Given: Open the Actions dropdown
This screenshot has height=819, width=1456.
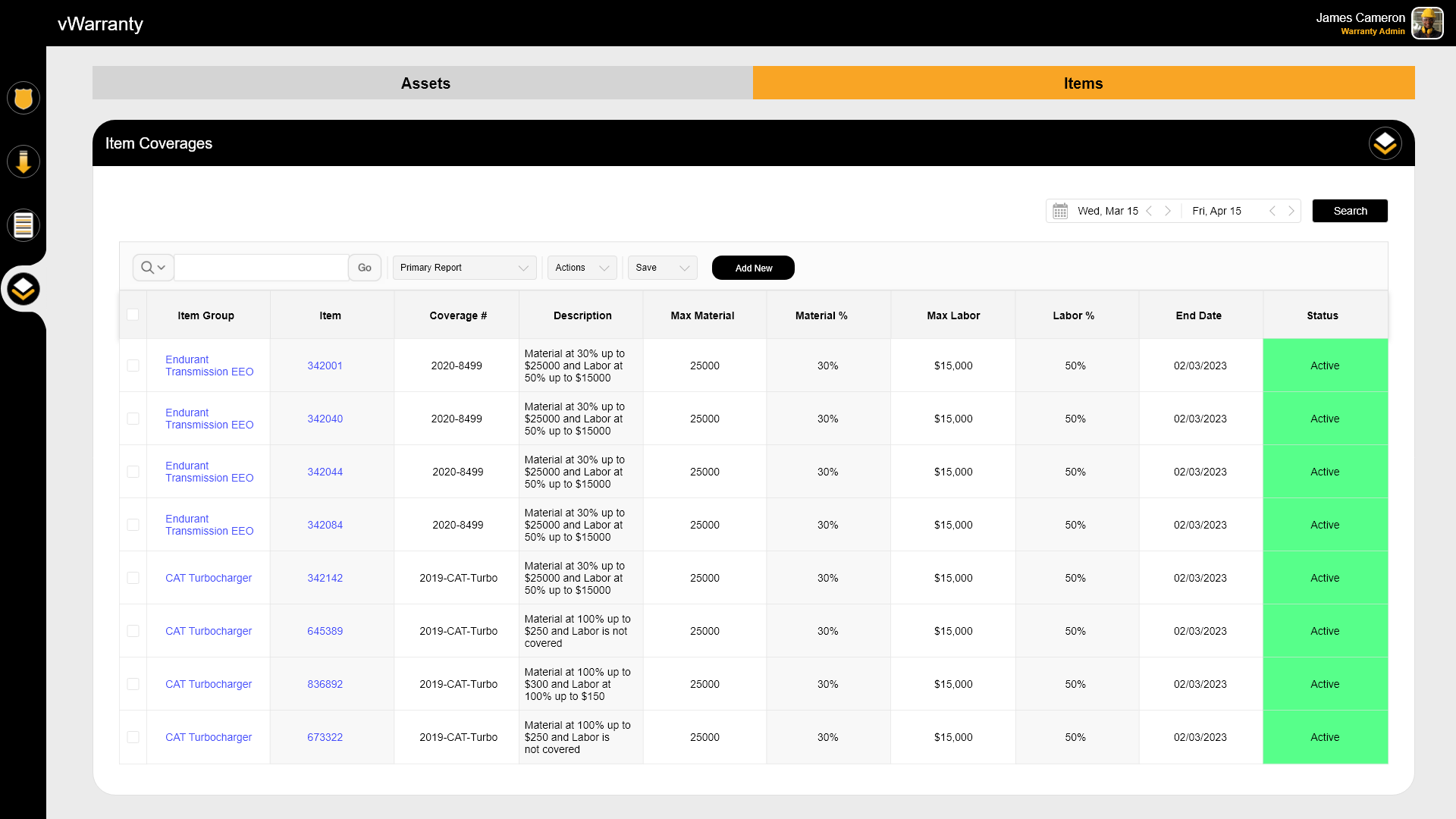Looking at the screenshot, I should pyautogui.click(x=582, y=268).
